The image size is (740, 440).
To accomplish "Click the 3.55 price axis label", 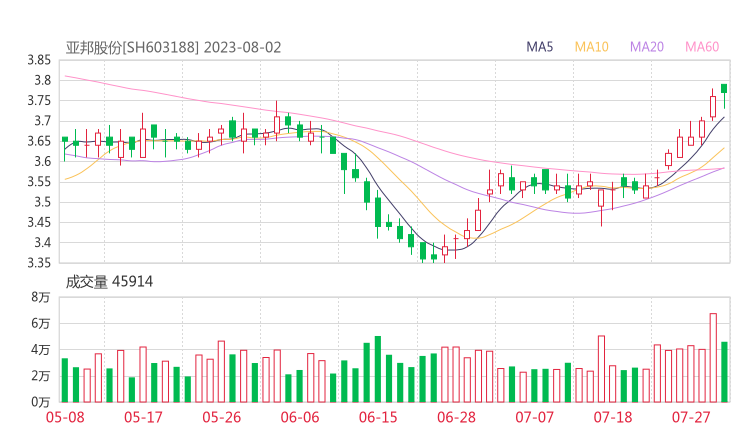I will point(39,182).
